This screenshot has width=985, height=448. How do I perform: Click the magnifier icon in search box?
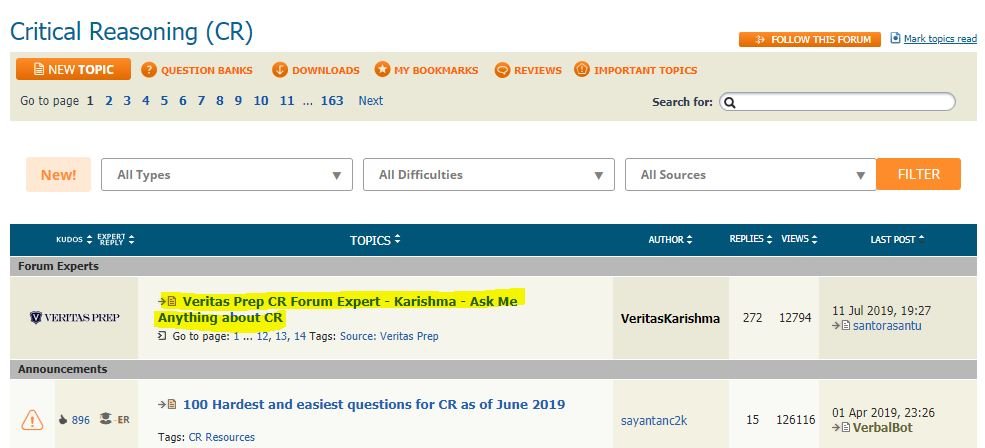(x=730, y=102)
